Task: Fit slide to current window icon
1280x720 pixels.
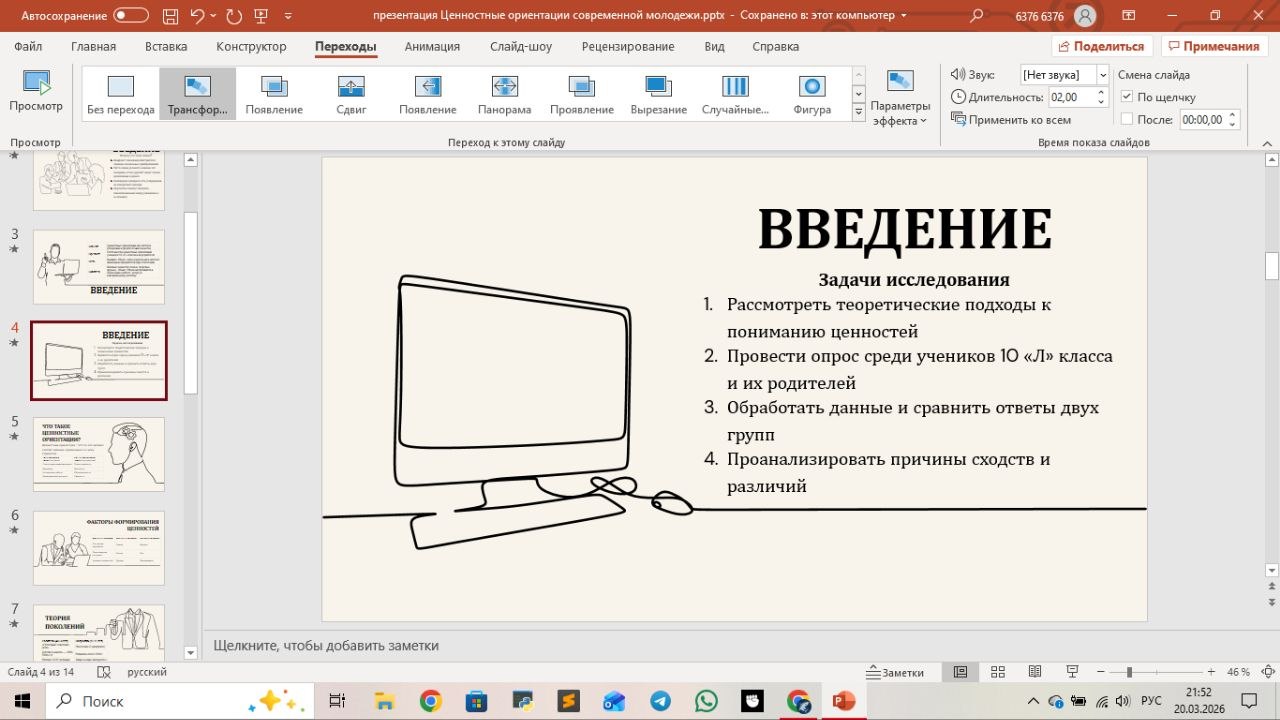Action: (x=1266, y=672)
